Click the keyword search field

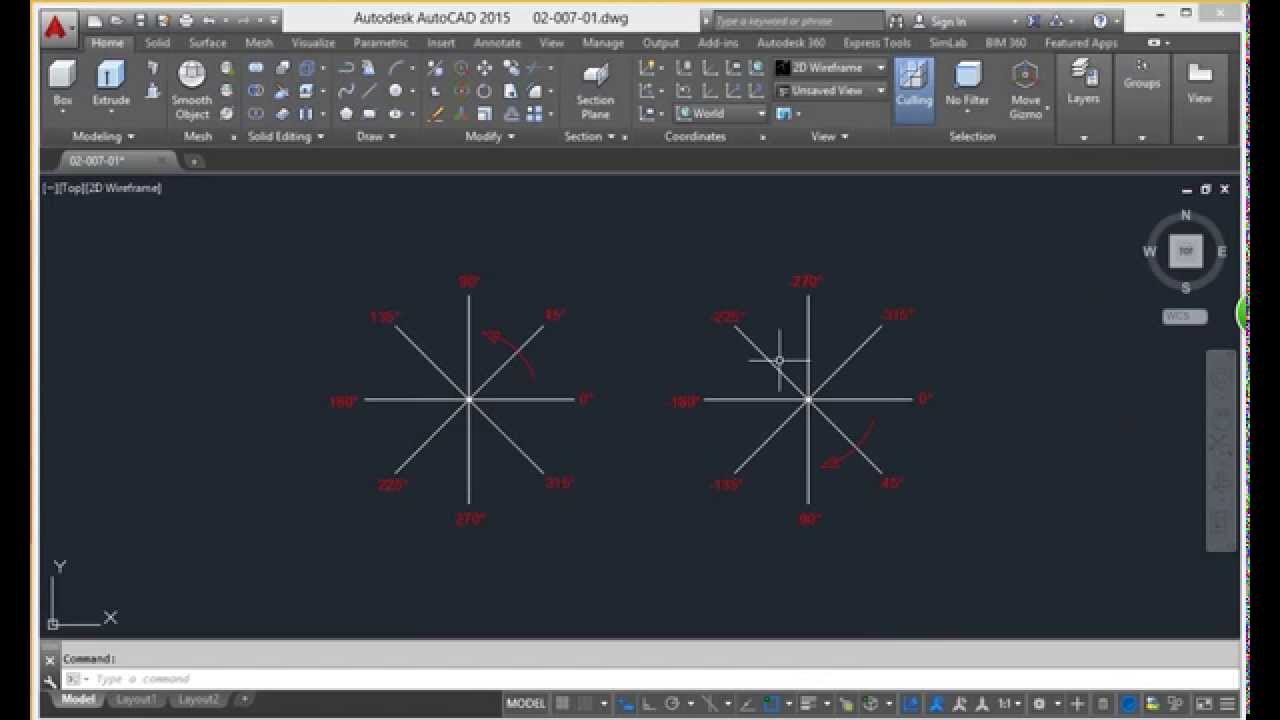(x=797, y=20)
